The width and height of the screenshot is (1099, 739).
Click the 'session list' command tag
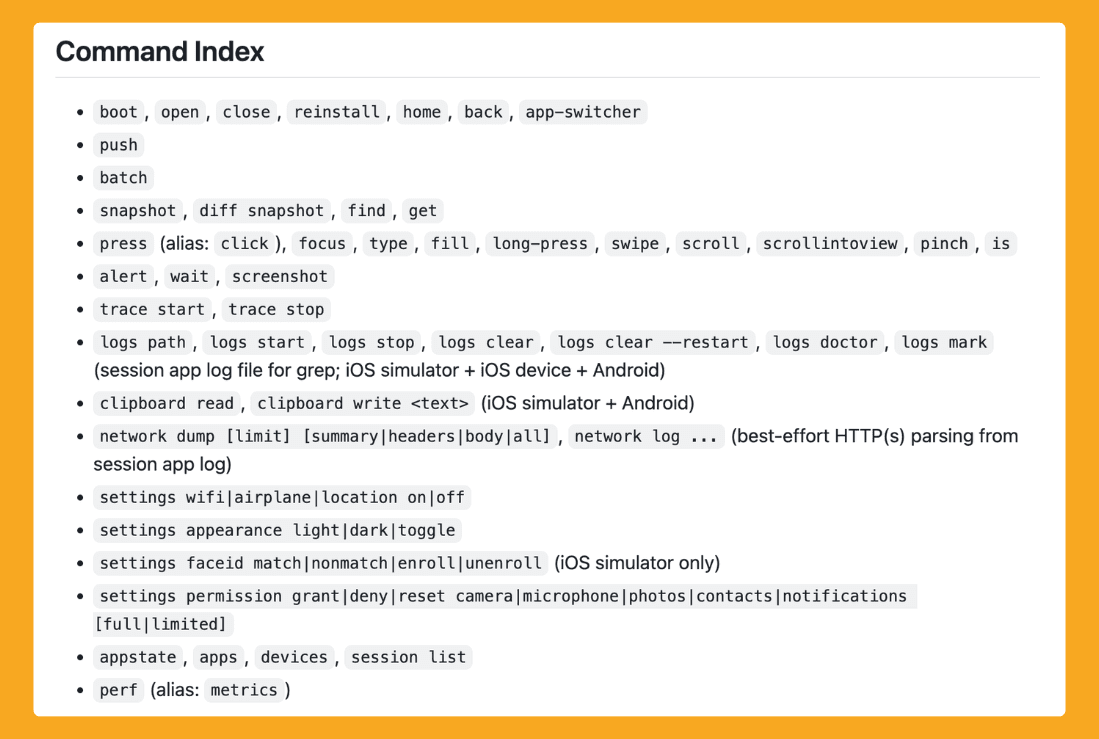tap(408, 658)
